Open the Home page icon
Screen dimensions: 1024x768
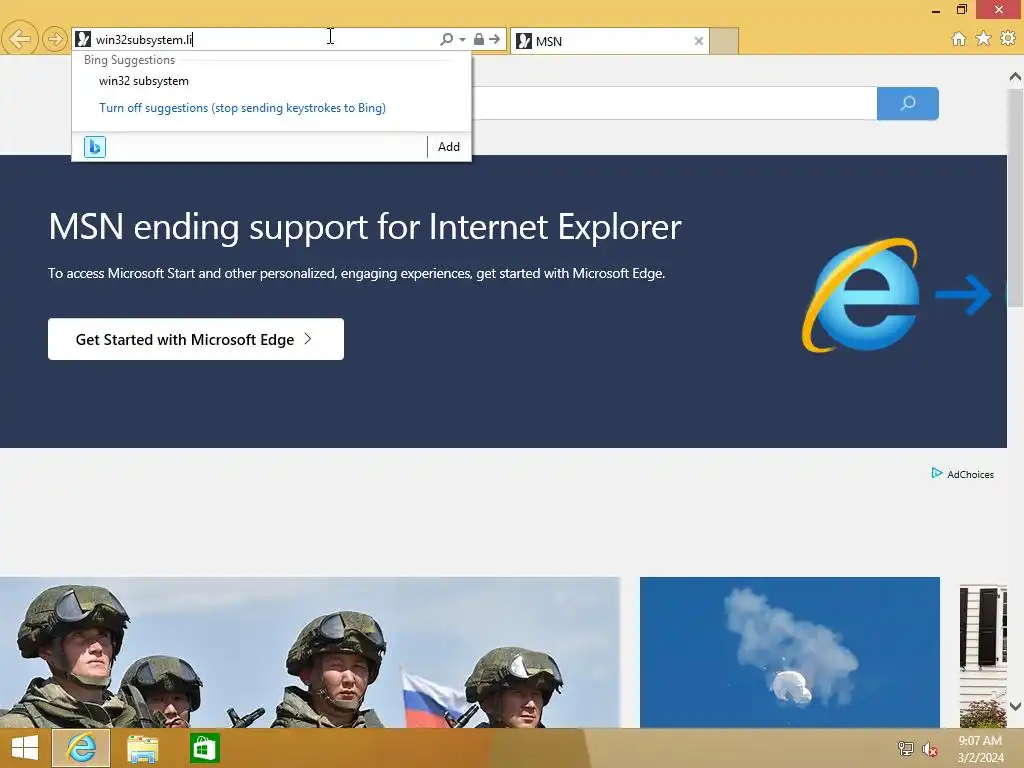tap(959, 39)
